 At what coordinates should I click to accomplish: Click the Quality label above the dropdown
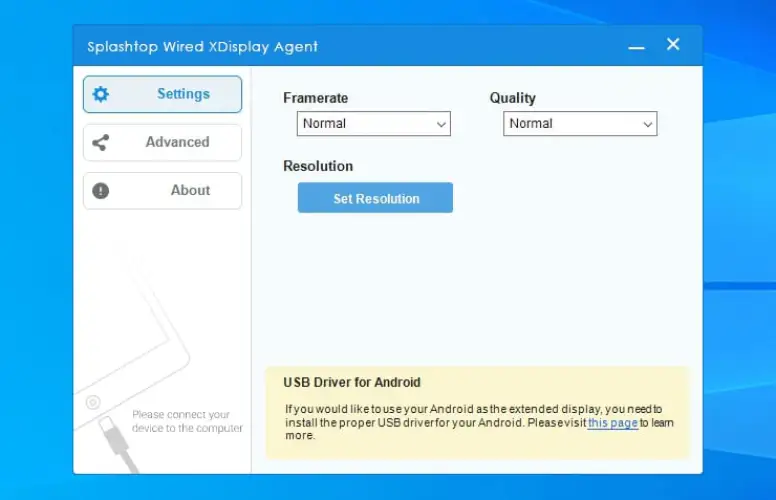coord(512,98)
